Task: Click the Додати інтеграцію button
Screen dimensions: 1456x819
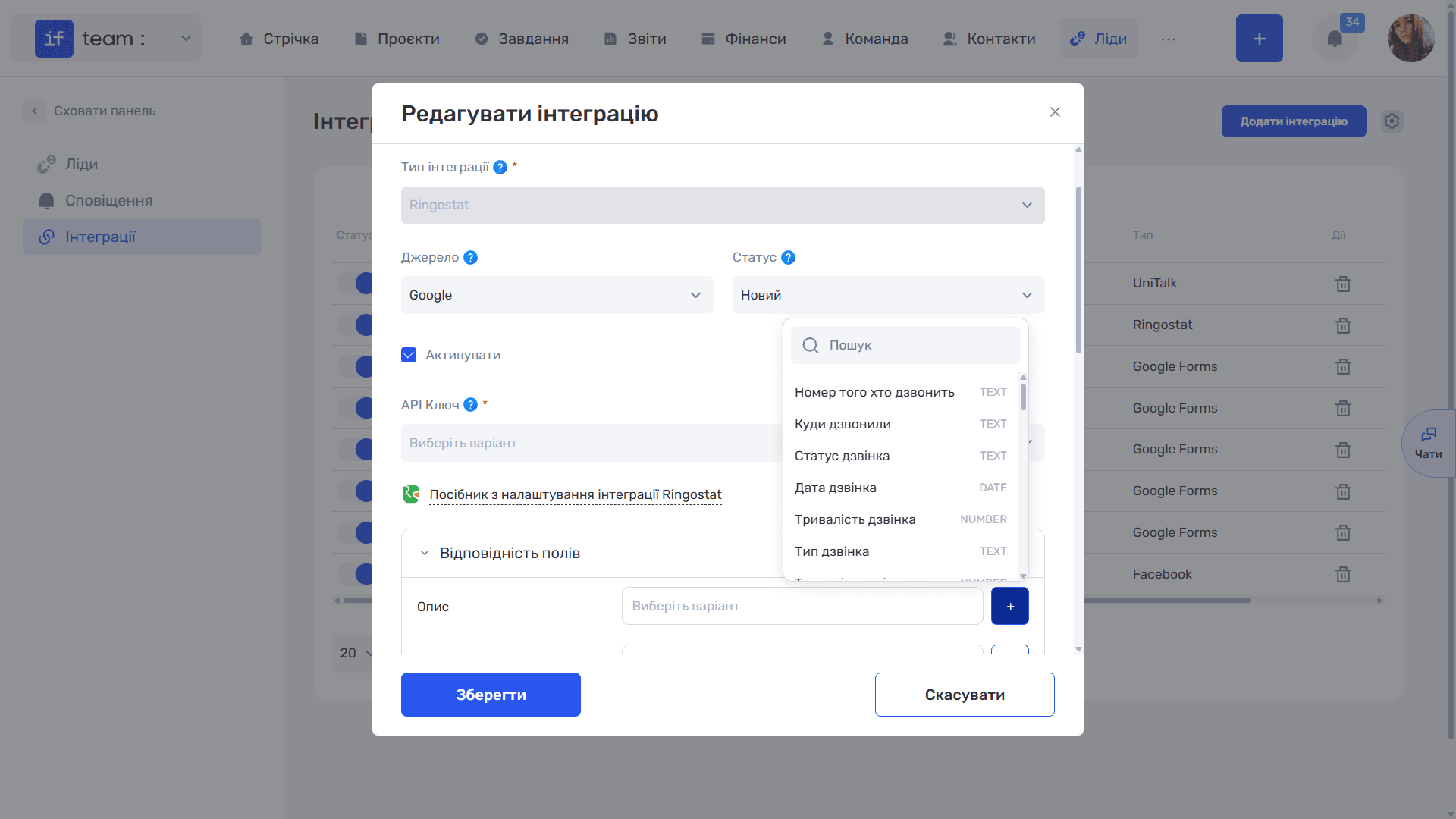Action: [x=1294, y=121]
